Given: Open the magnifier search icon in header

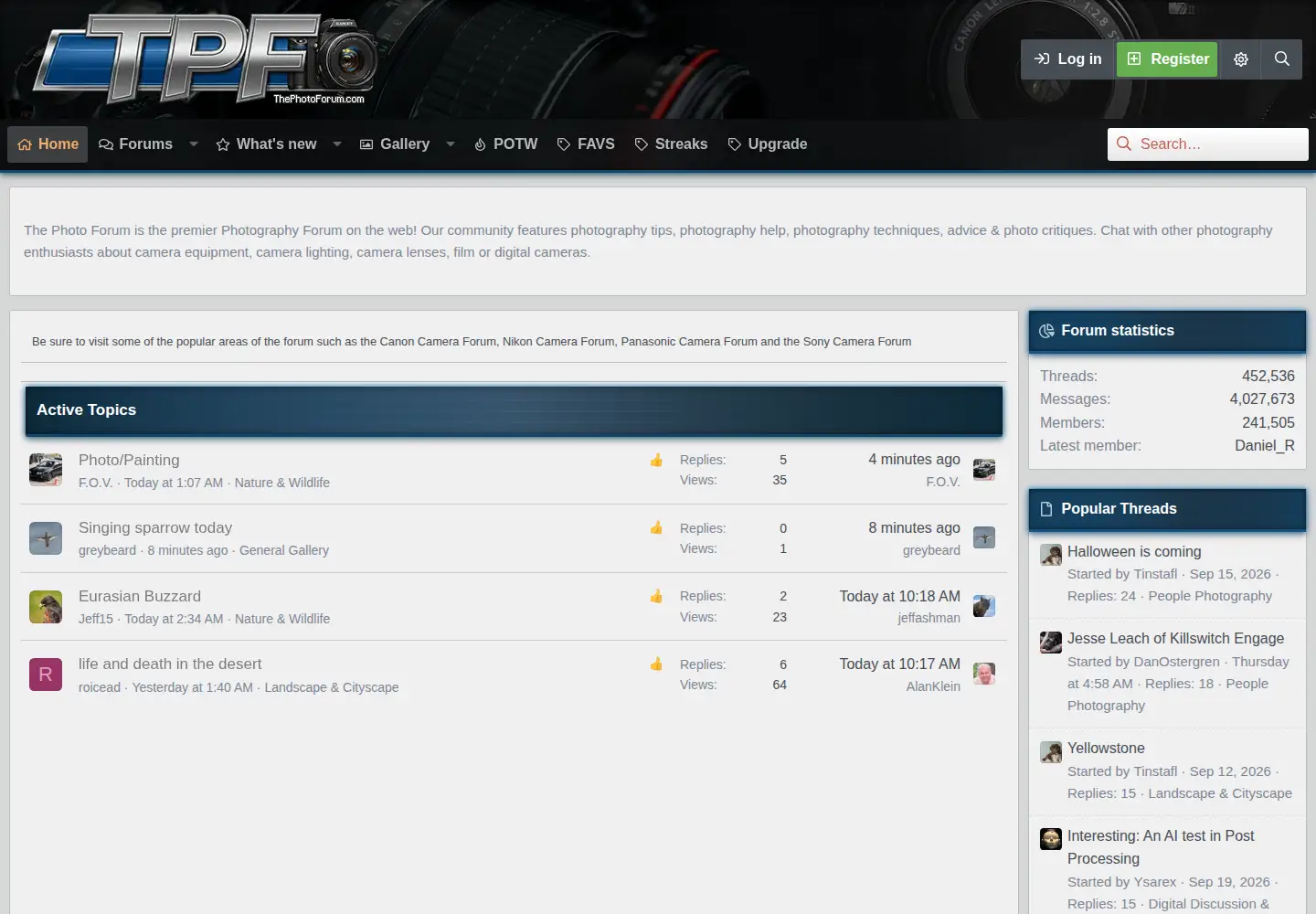Looking at the screenshot, I should pyautogui.click(x=1282, y=59).
